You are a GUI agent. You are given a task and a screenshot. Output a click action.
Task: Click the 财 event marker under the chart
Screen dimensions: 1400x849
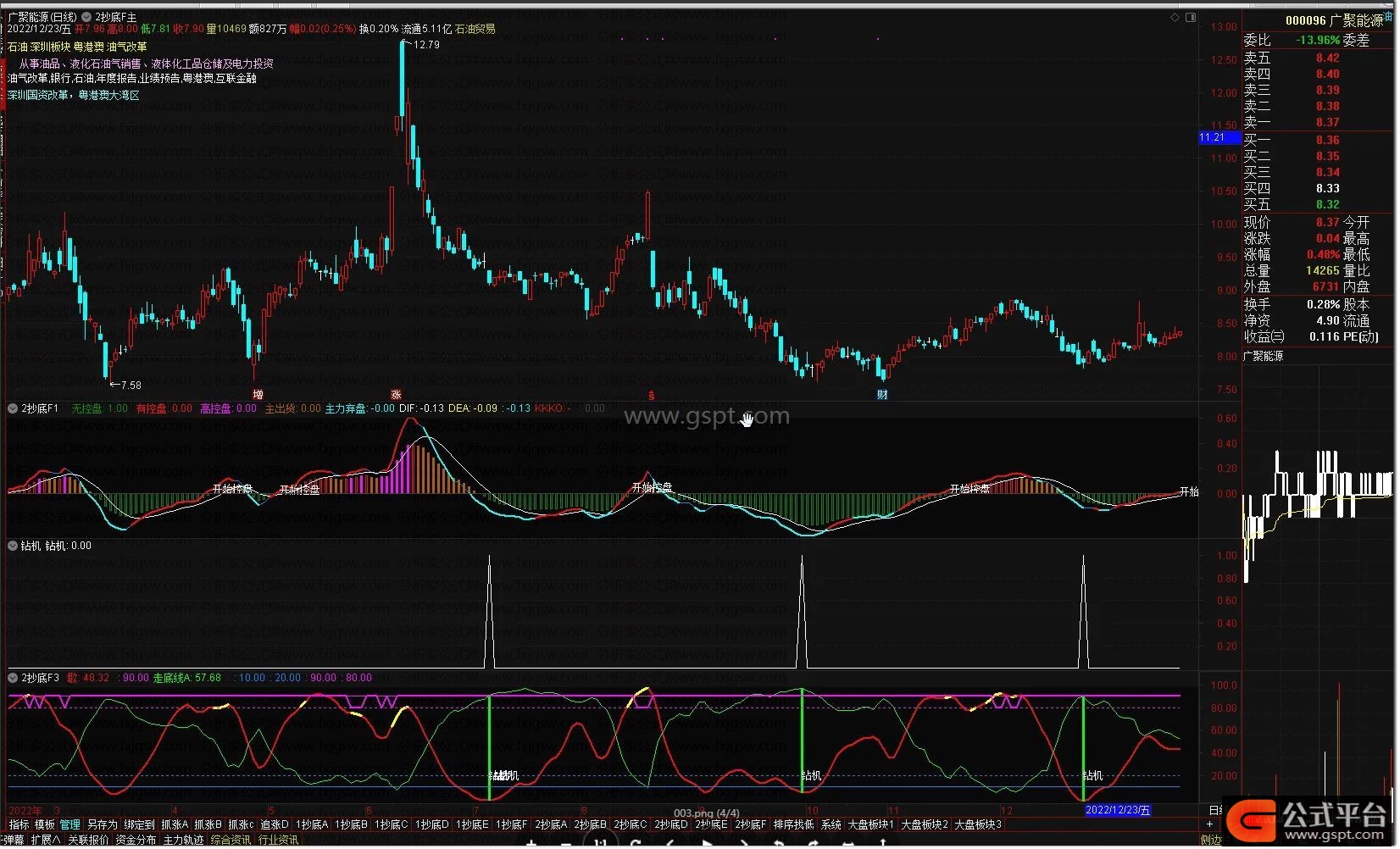882,395
